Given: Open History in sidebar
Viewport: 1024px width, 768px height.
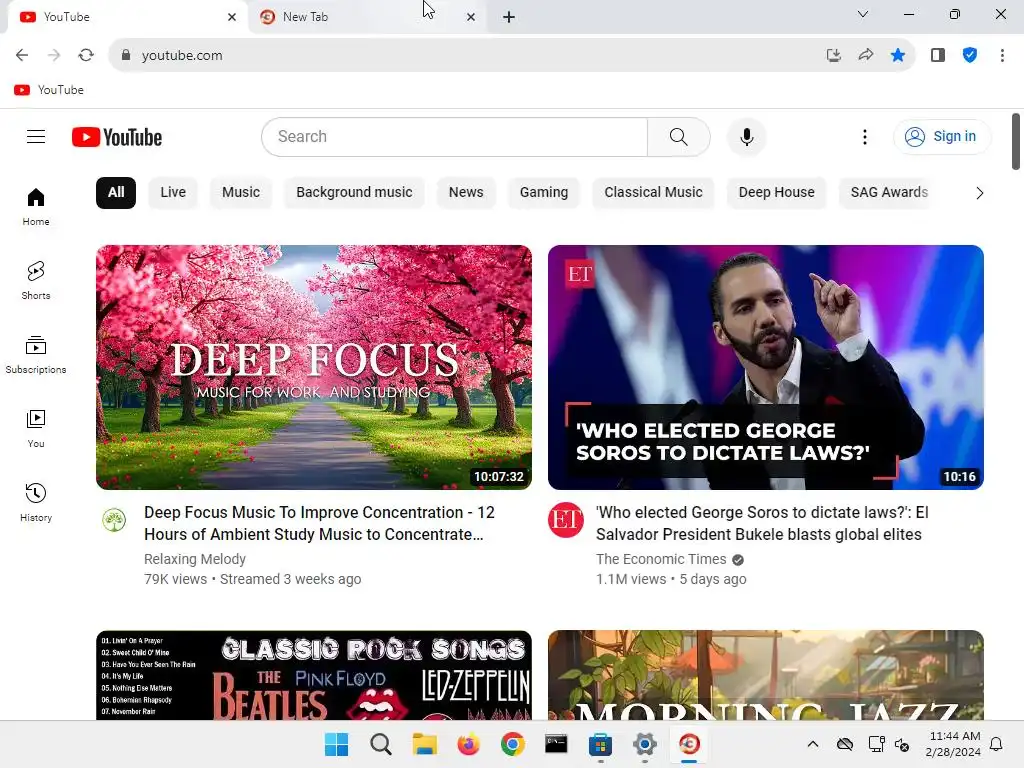Looking at the screenshot, I should [x=36, y=502].
